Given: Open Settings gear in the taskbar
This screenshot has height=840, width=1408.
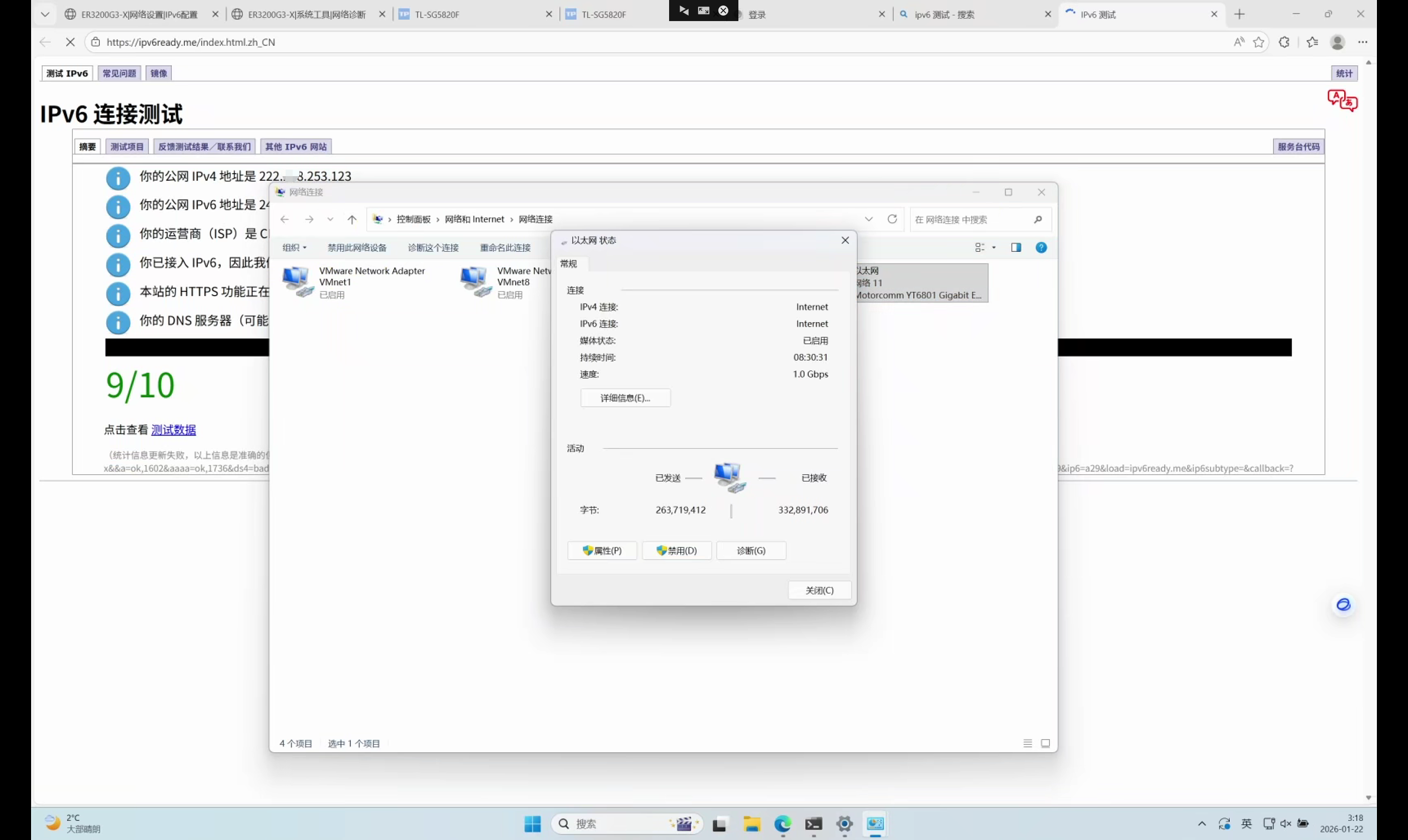Looking at the screenshot, I should click(844, 824).
